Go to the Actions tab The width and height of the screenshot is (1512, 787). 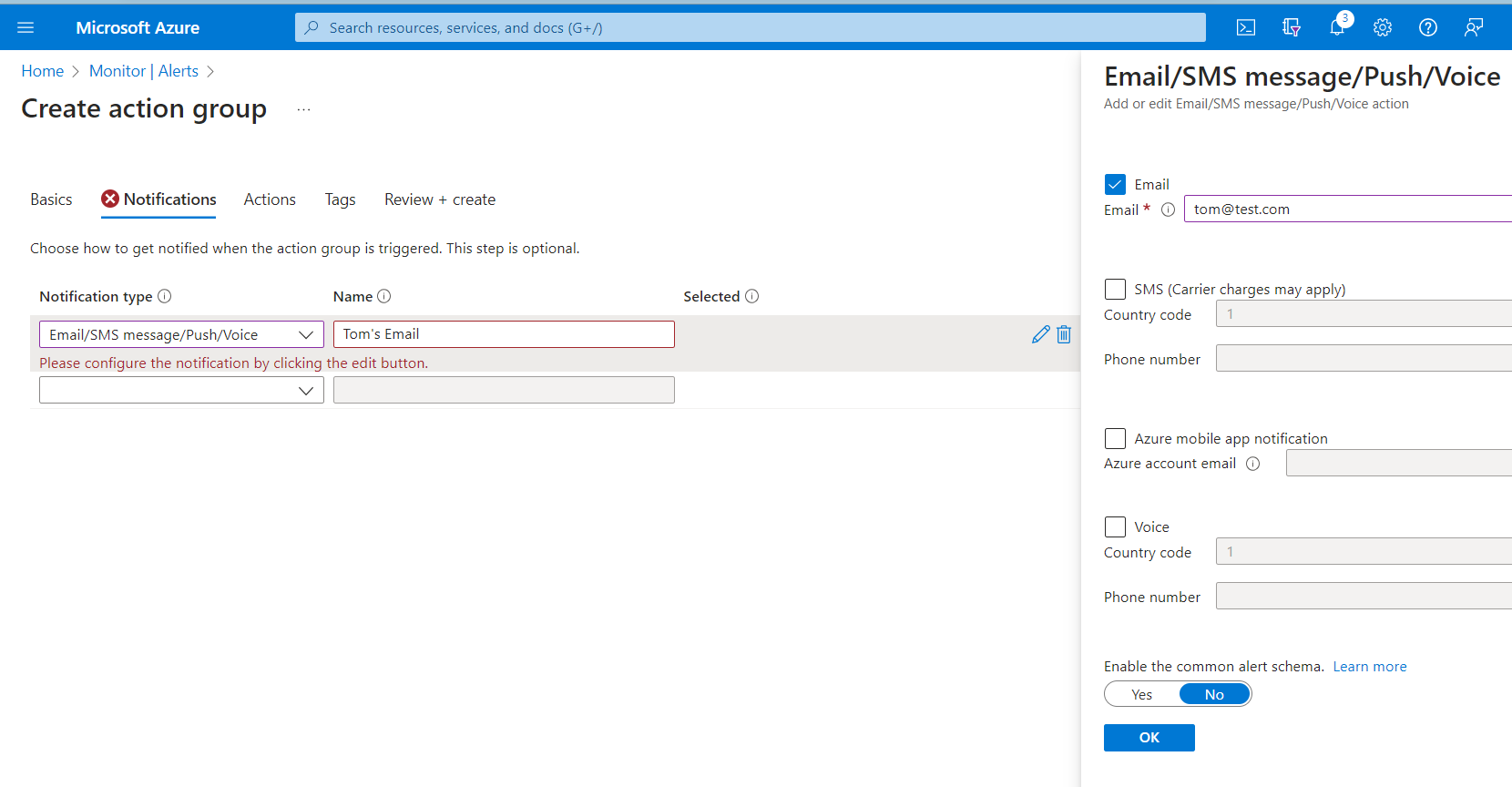tap(270, 199)
